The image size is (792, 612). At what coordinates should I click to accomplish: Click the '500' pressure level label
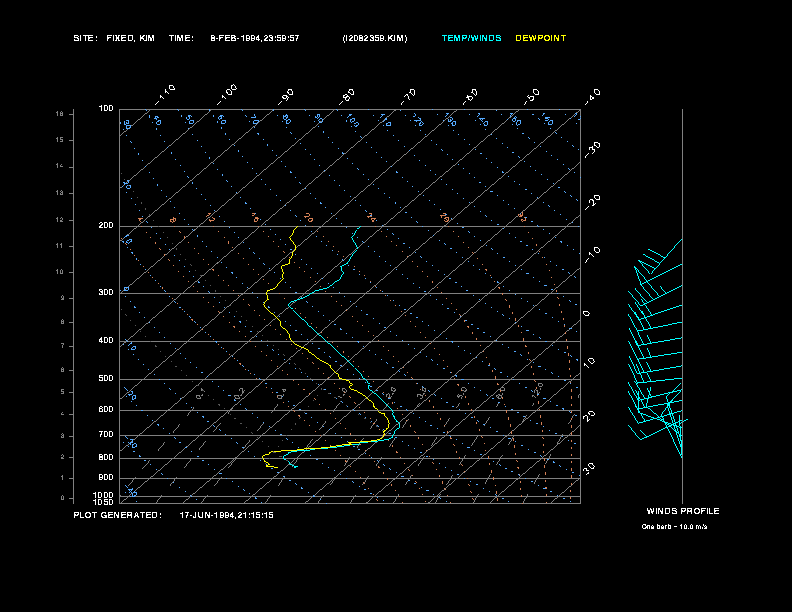[106, 378]
